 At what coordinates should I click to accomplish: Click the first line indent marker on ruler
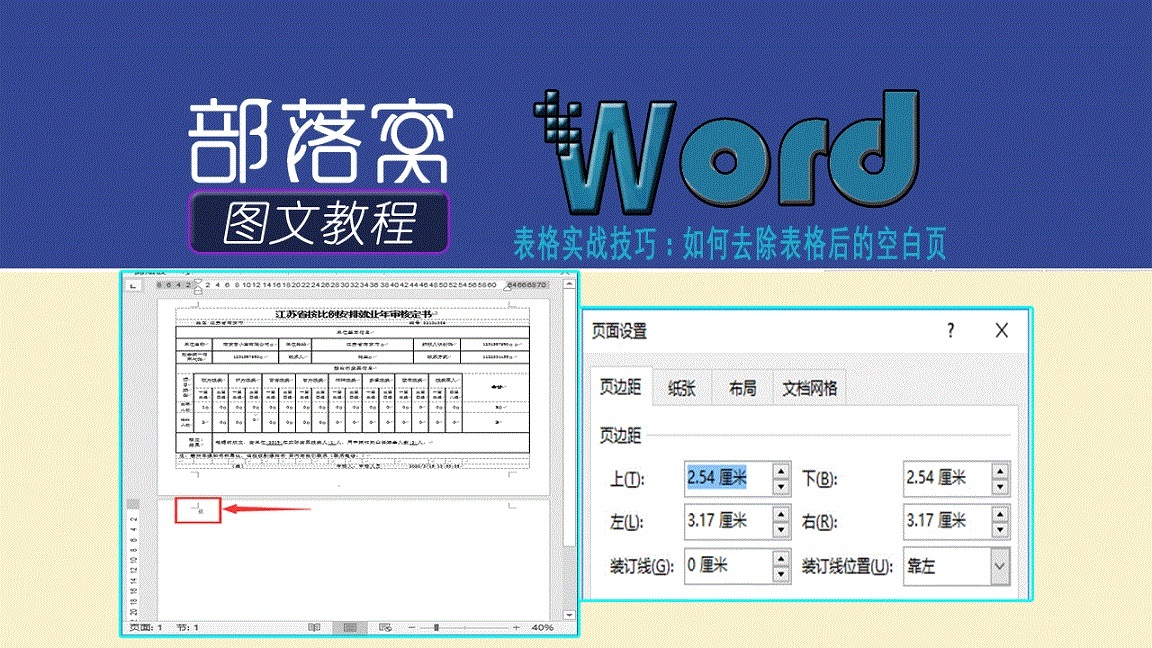(x=198, y=281)
